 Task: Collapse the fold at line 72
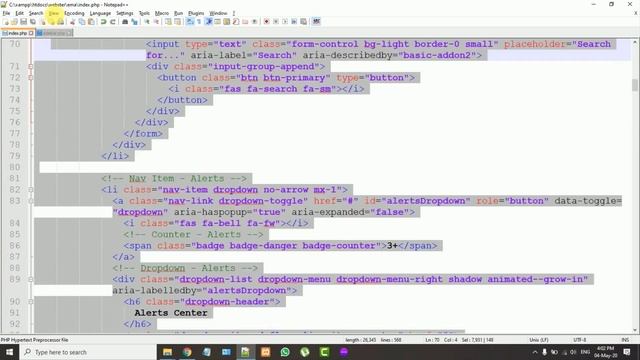(x=31, y=78)
